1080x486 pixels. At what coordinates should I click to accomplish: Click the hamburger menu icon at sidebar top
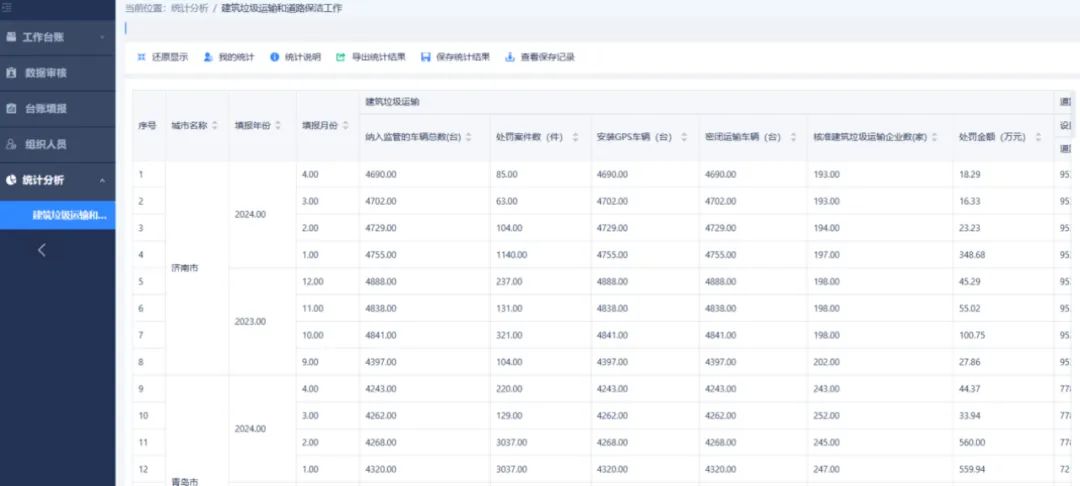pyautogui.click(x=7, y=8)
